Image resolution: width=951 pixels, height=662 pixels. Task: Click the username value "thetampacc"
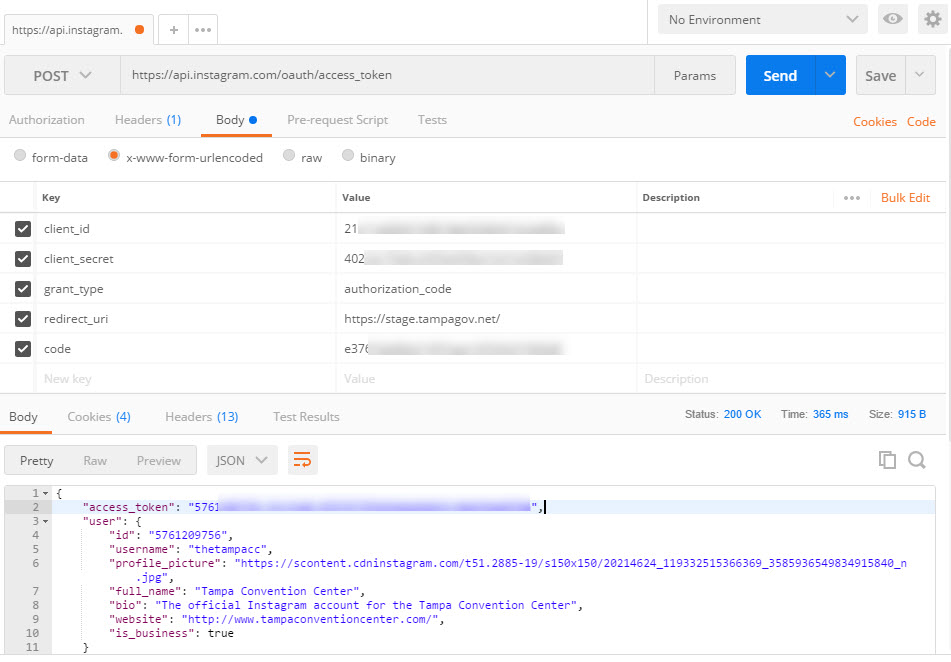coord(227,549)
